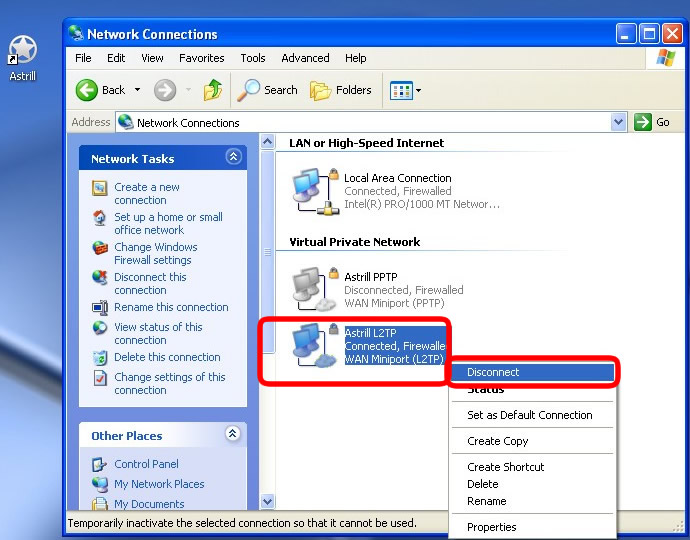This screenshot has height=540, width=690.
Task: Choose Create Shortcut from the context menu
Action: pos(533,467)
